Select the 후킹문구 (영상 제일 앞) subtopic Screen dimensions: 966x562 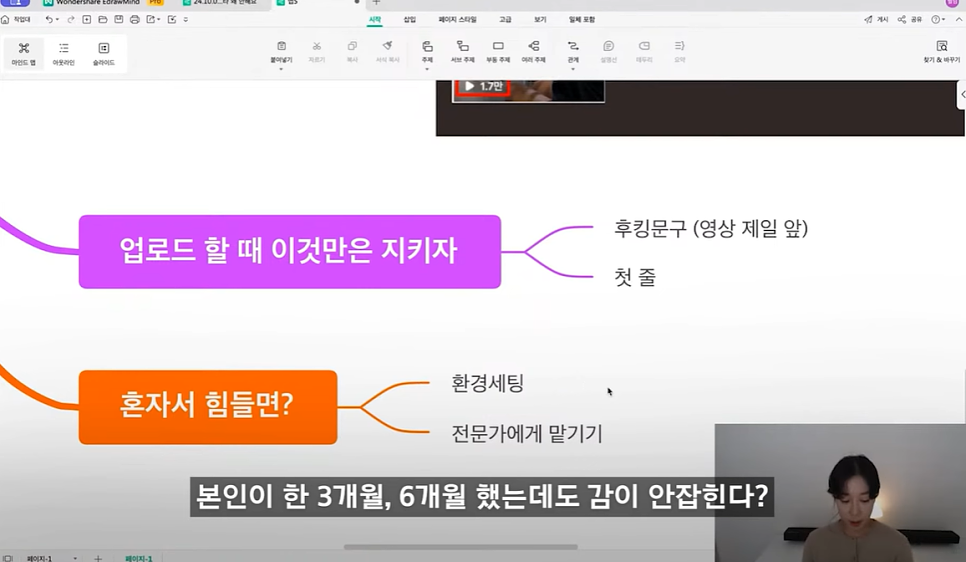(x=710, y=229)
